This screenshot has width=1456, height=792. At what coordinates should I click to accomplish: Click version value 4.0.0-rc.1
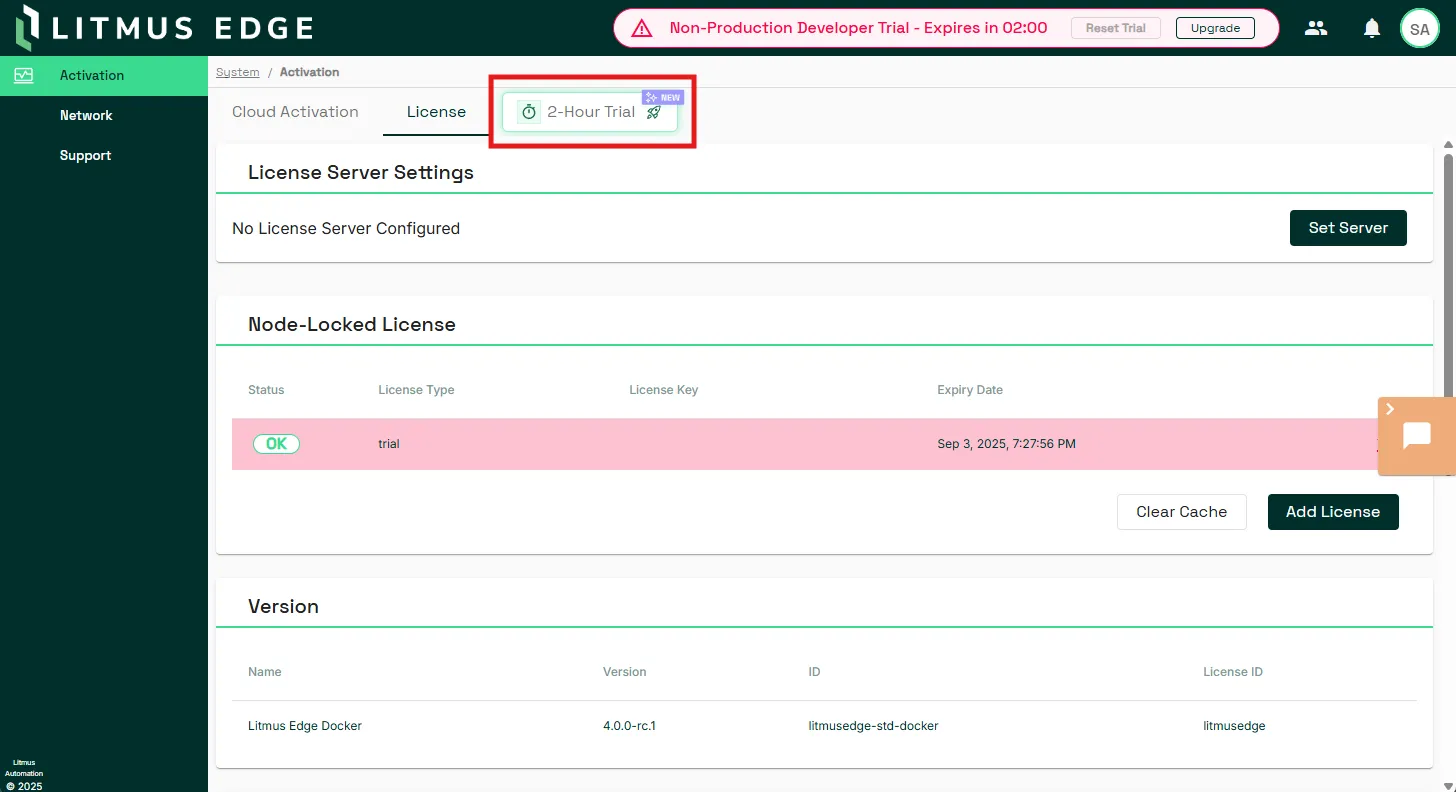[629, 726]
